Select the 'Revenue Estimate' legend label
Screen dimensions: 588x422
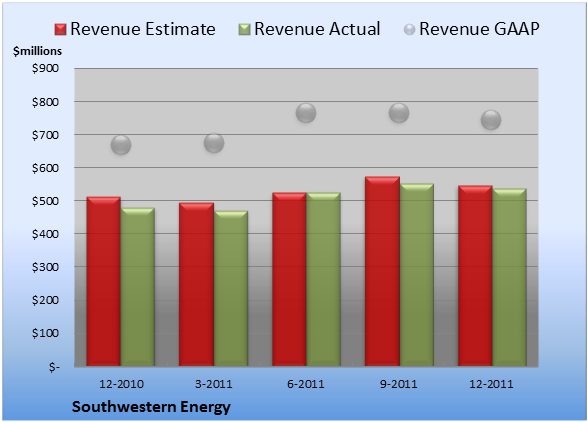click(143, 29)
